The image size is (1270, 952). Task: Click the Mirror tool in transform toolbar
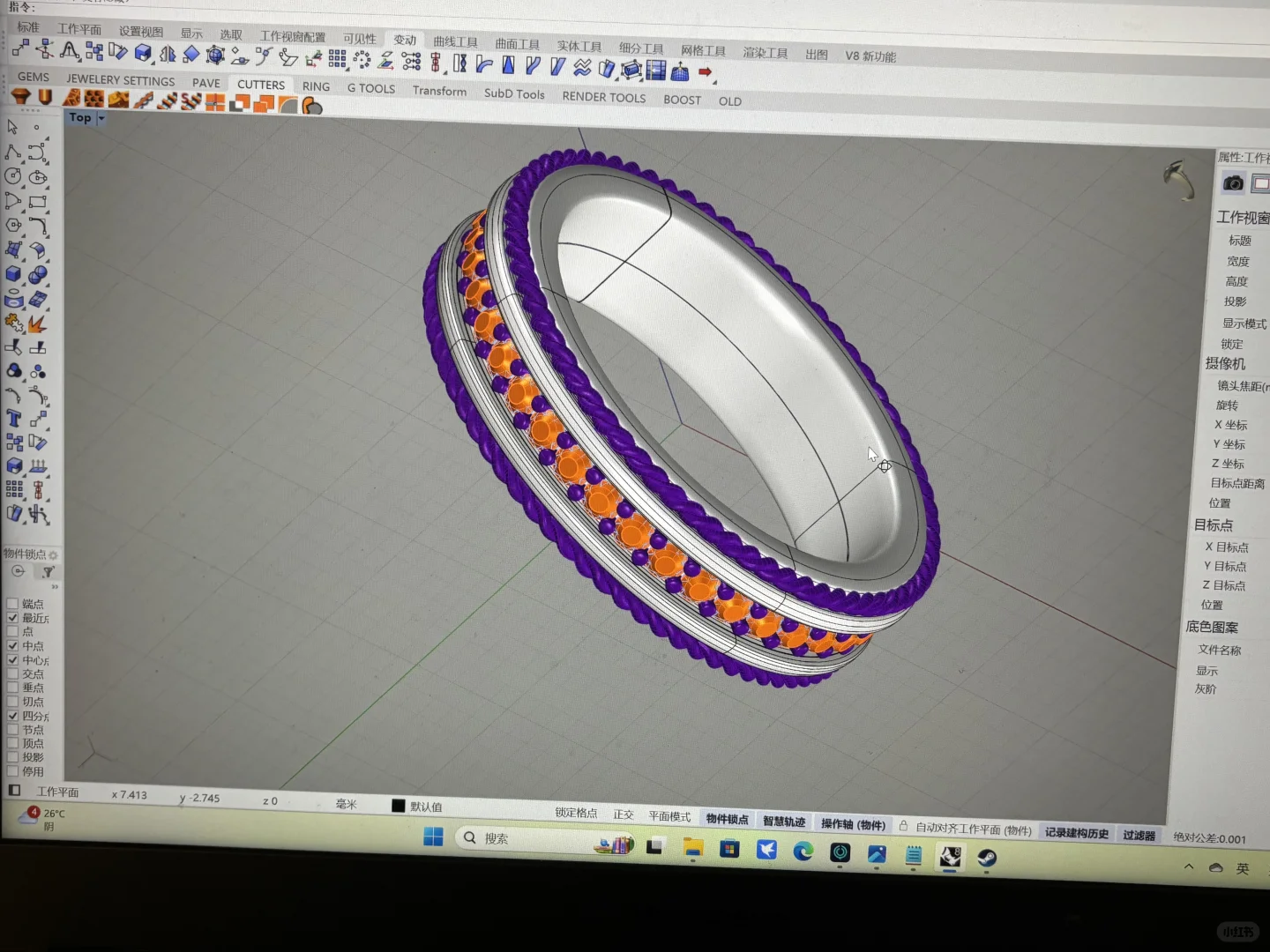click(168, 54)
